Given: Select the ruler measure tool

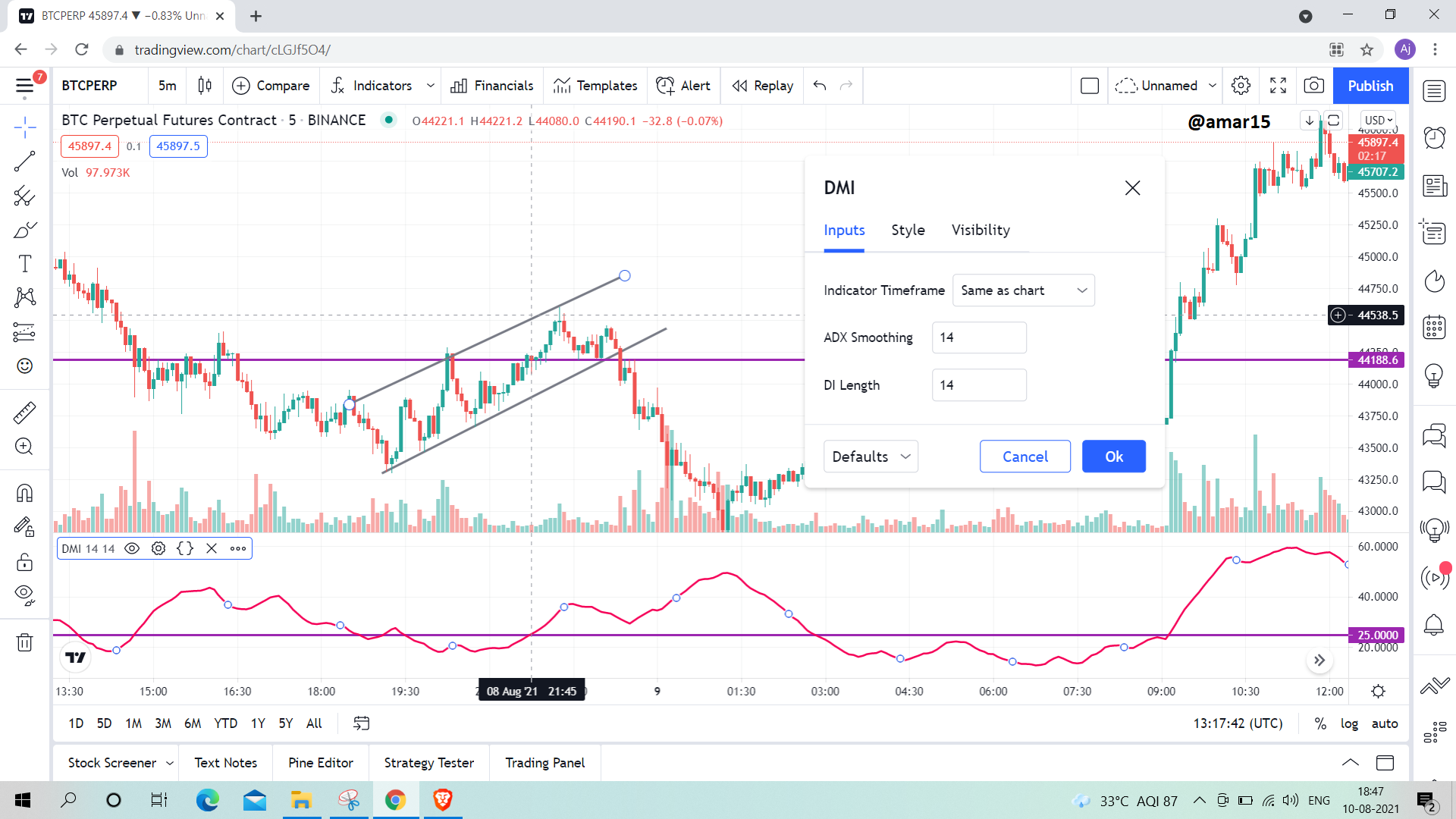Looking at the screenshot, I should [24, 413].
